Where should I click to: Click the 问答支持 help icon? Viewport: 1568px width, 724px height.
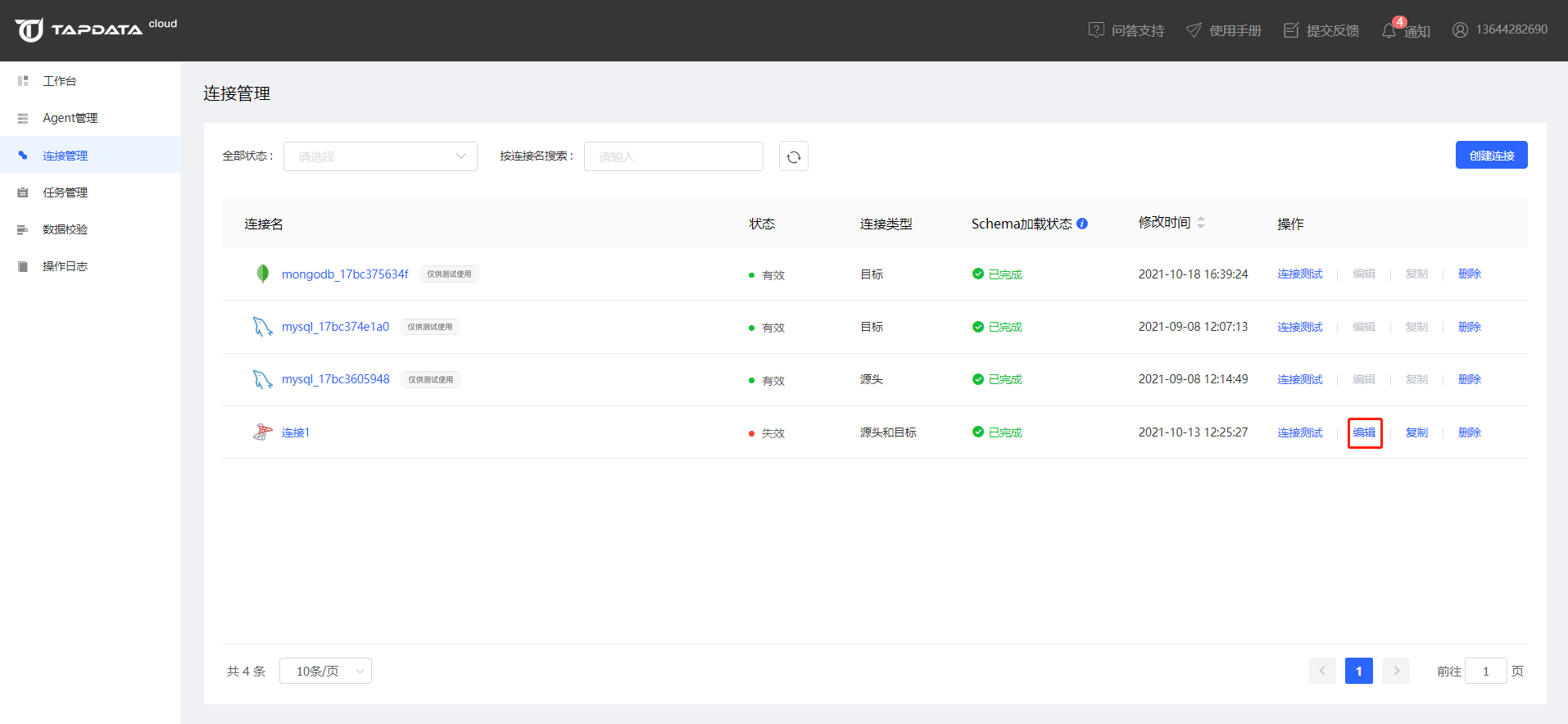tap(1096, 30)
